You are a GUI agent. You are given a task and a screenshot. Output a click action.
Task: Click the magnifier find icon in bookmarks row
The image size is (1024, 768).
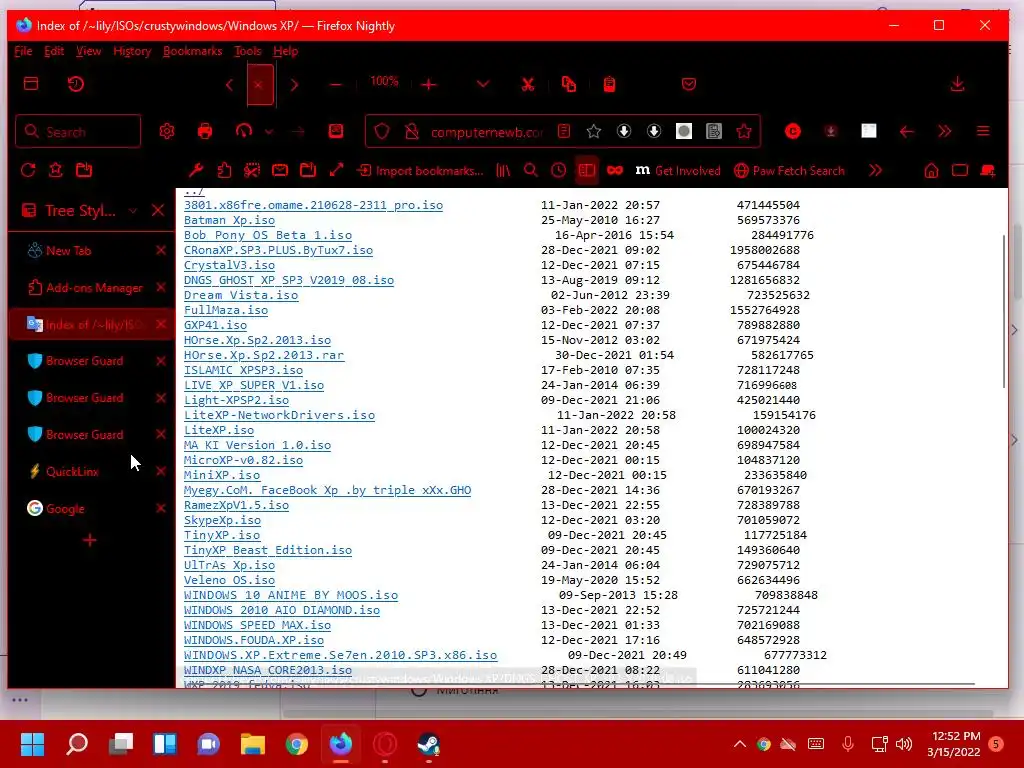click(x=531, y=170)
